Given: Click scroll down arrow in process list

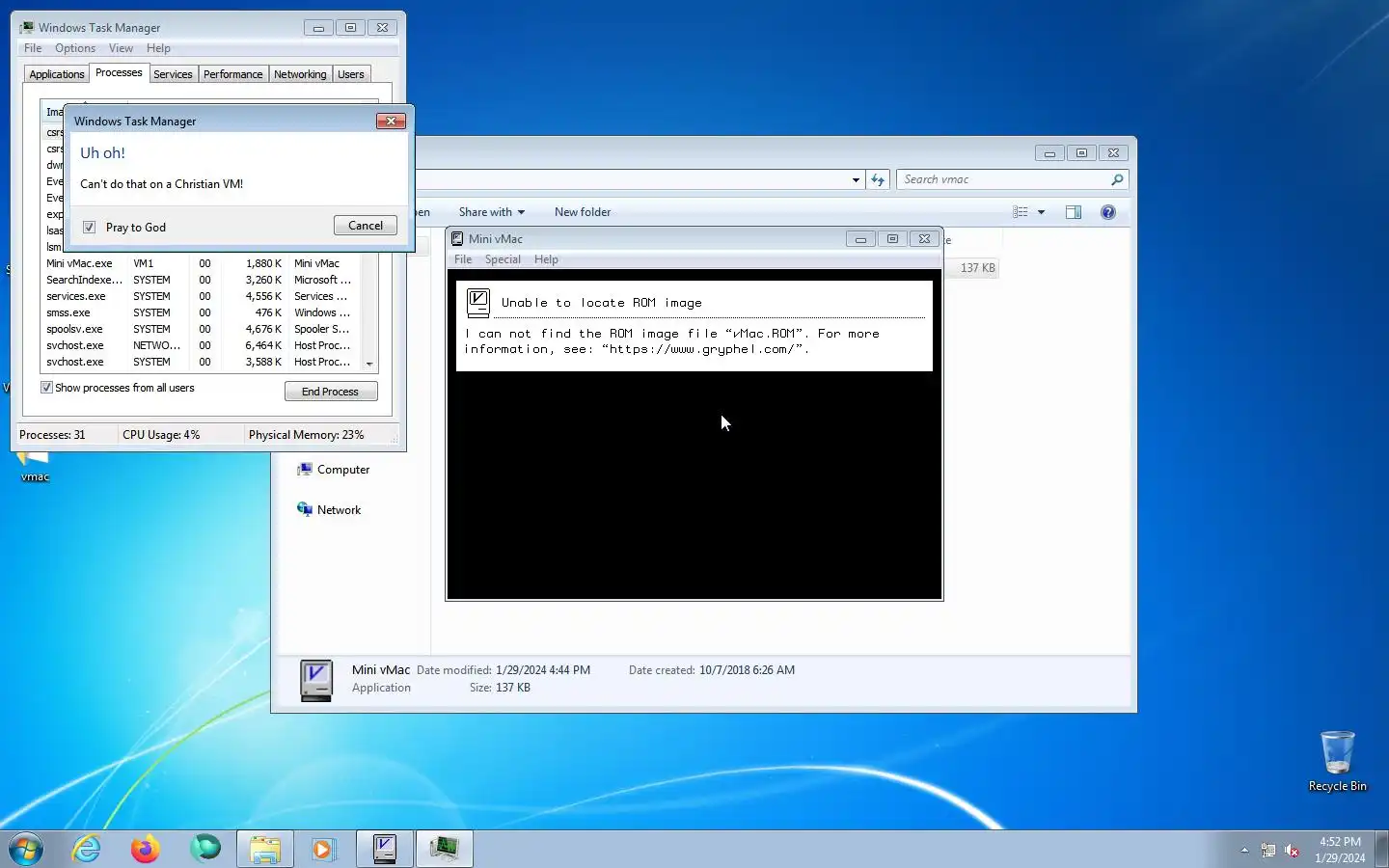Looking at the screenshot, I should [369, 364].
